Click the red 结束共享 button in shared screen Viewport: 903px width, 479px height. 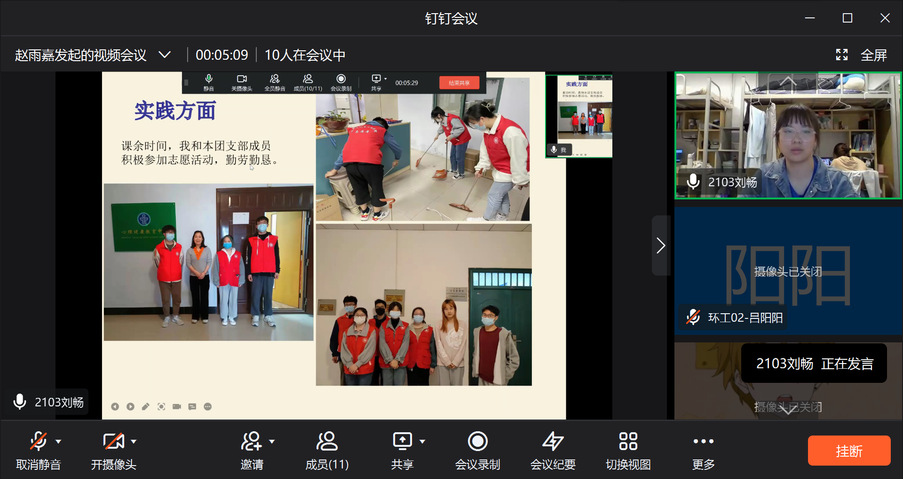[459, 83]
